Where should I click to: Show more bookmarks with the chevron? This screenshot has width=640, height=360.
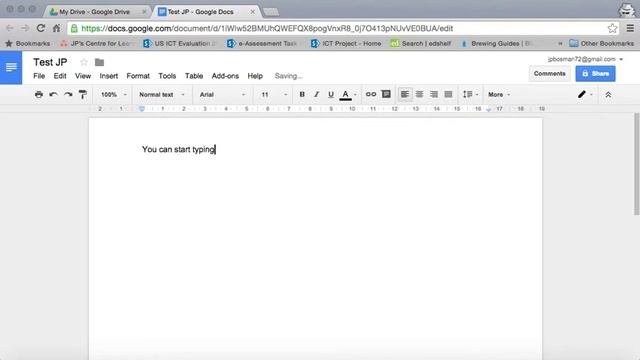560,43
